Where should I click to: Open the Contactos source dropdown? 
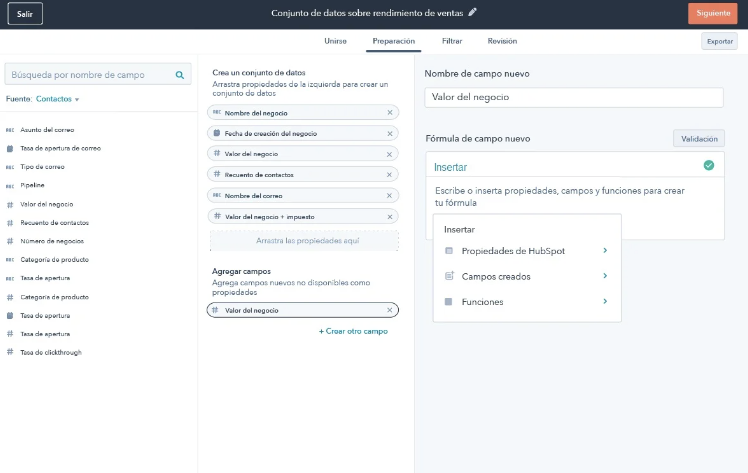(58, 100)
